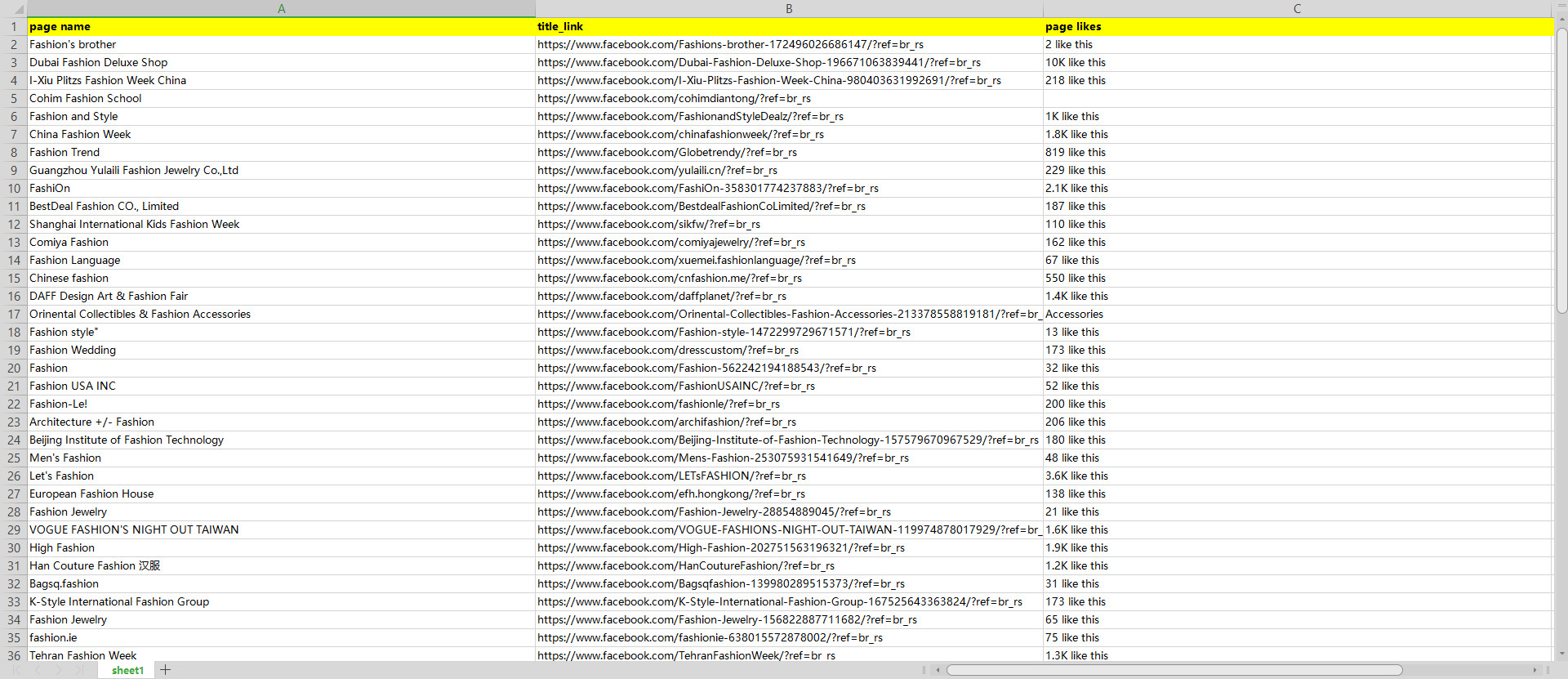Select 'VOGUE FASHION'S NIGHT OUT TAIWAN' cell

pos(281,530)
